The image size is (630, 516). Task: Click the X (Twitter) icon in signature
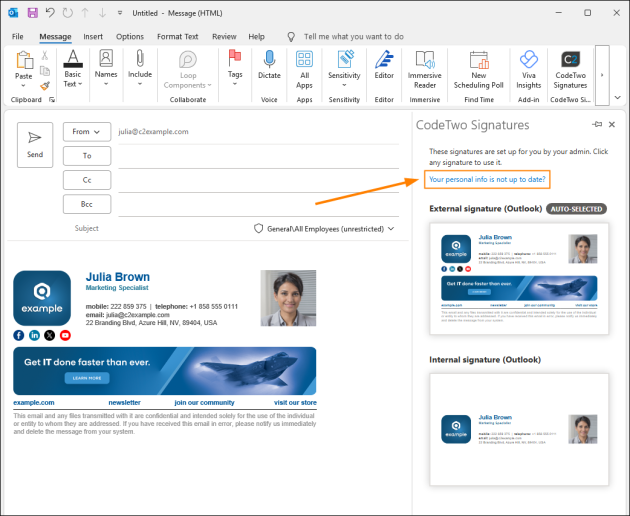[49, 335]
